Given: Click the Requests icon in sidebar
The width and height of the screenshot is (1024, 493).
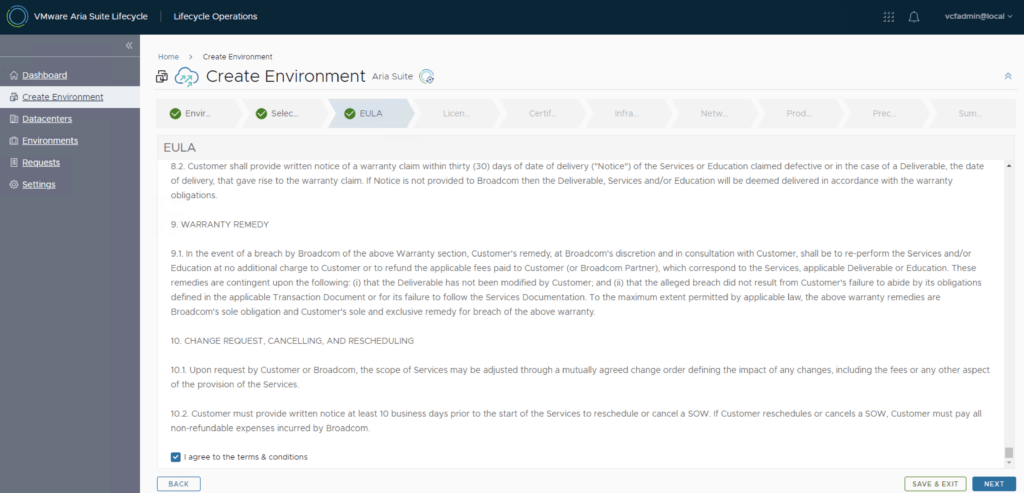Looking at the screenshot, I should [13, 163].
